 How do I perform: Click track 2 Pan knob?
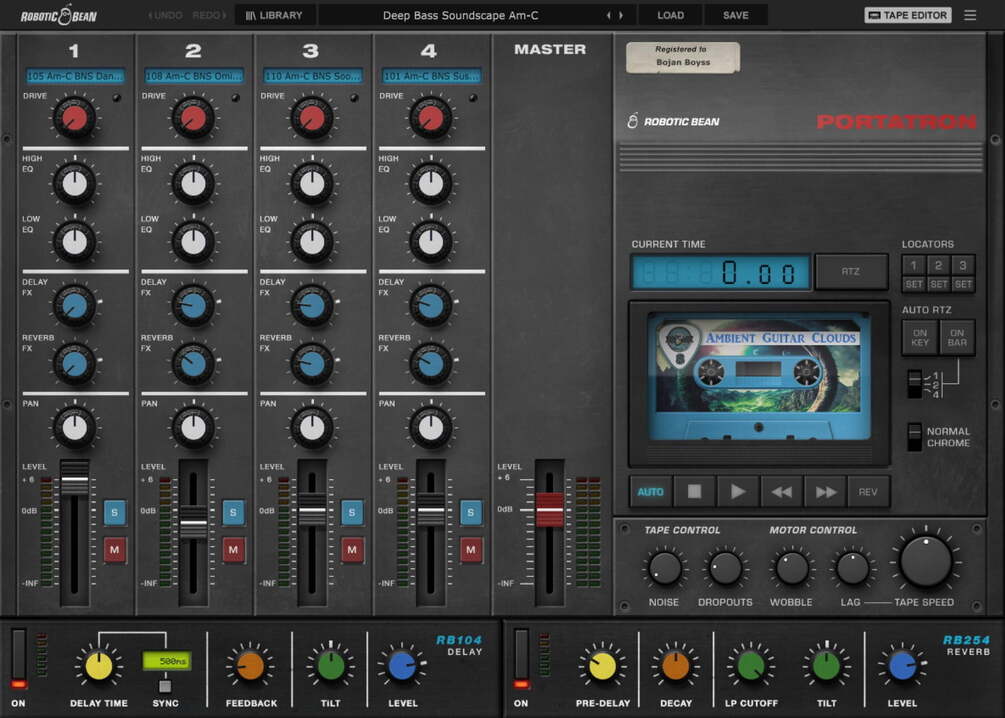point(194,428)
